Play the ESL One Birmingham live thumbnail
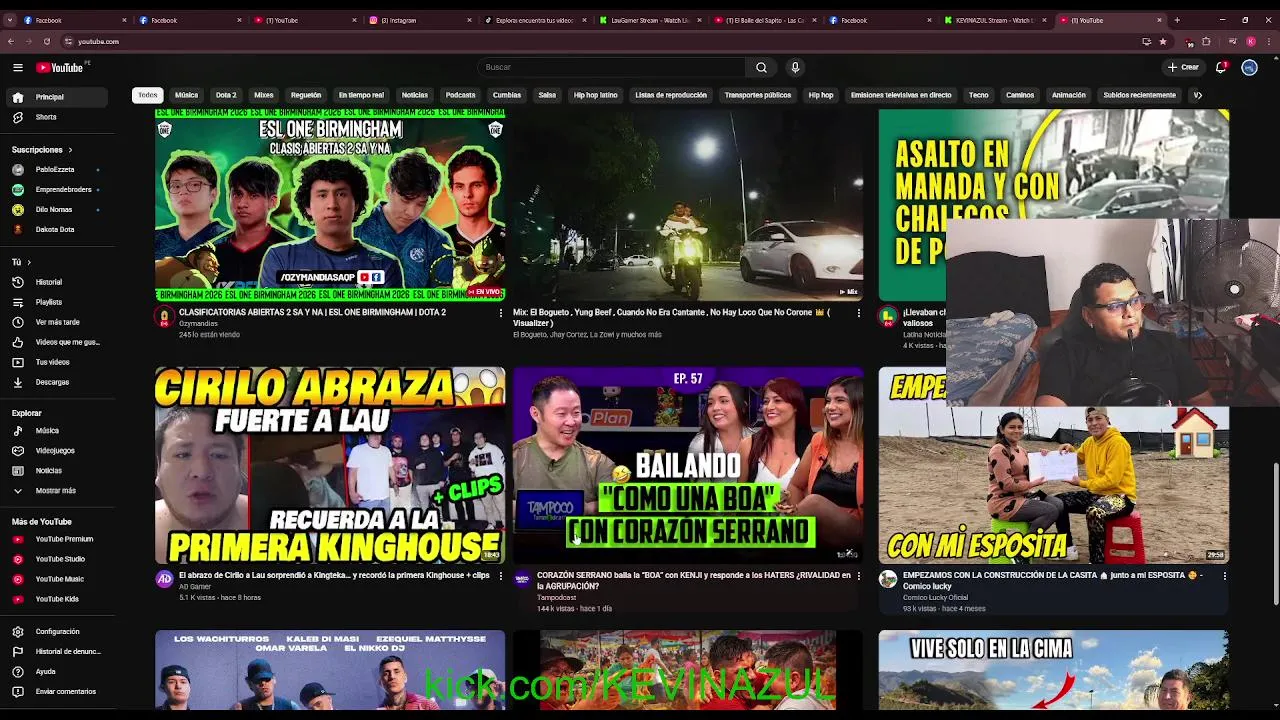 (x=330, y=205)
